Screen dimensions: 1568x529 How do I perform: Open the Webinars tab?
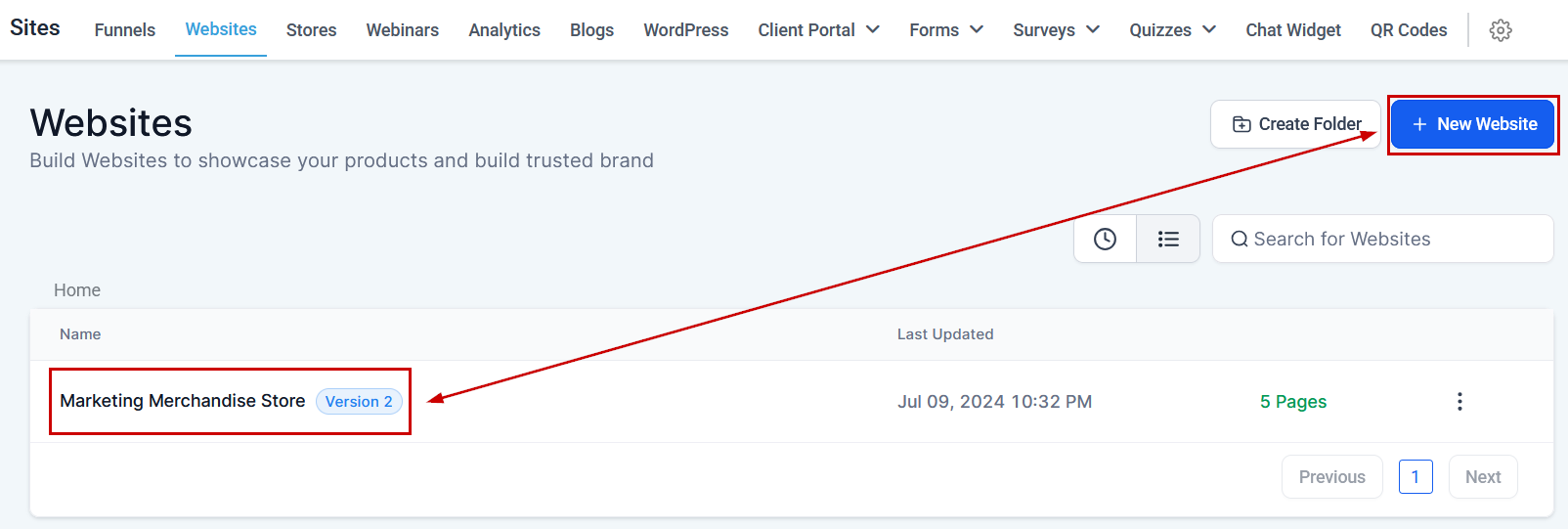click(x=403, y=30)
